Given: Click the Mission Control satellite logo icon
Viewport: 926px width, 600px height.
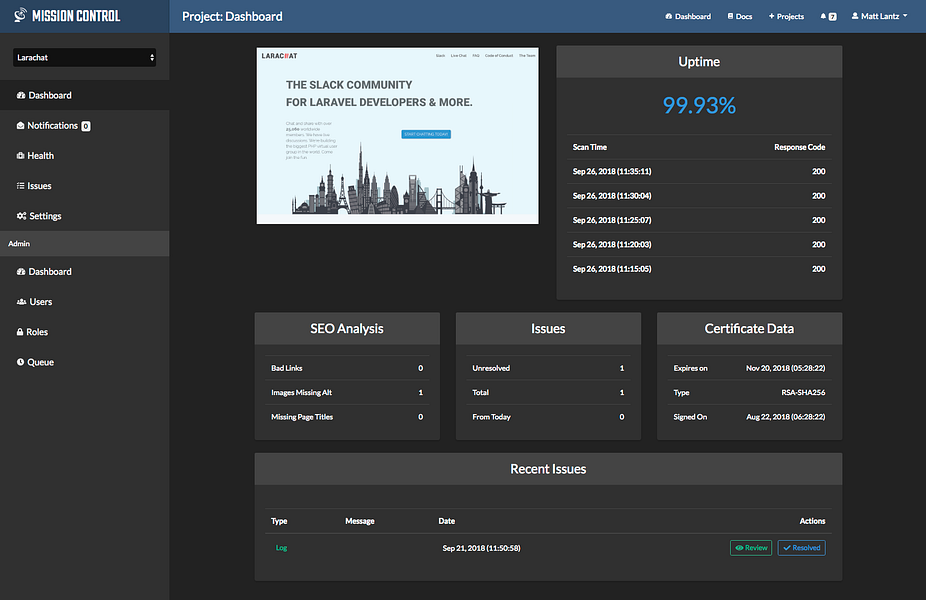Looking at the screenshot, I should (21, 15).
